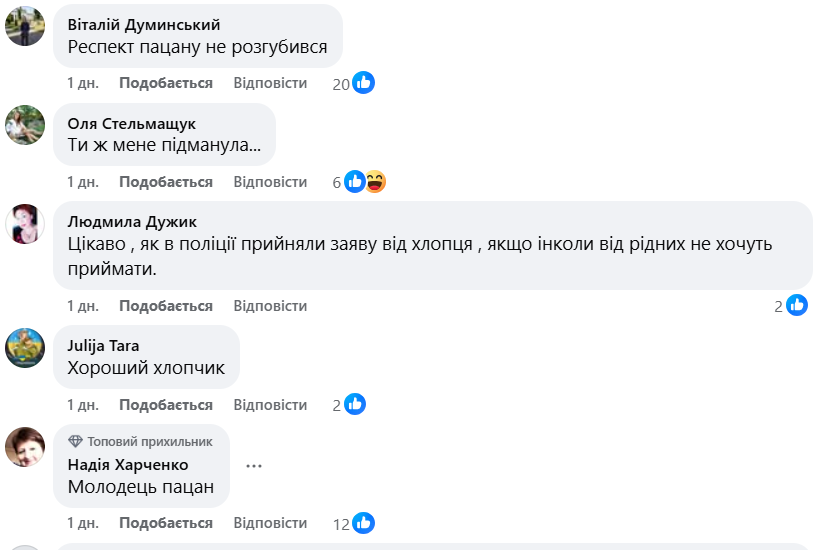Open Людмила Дужик's profile avatar
This screenshot has height=550, width=840.
pos(25,223)
